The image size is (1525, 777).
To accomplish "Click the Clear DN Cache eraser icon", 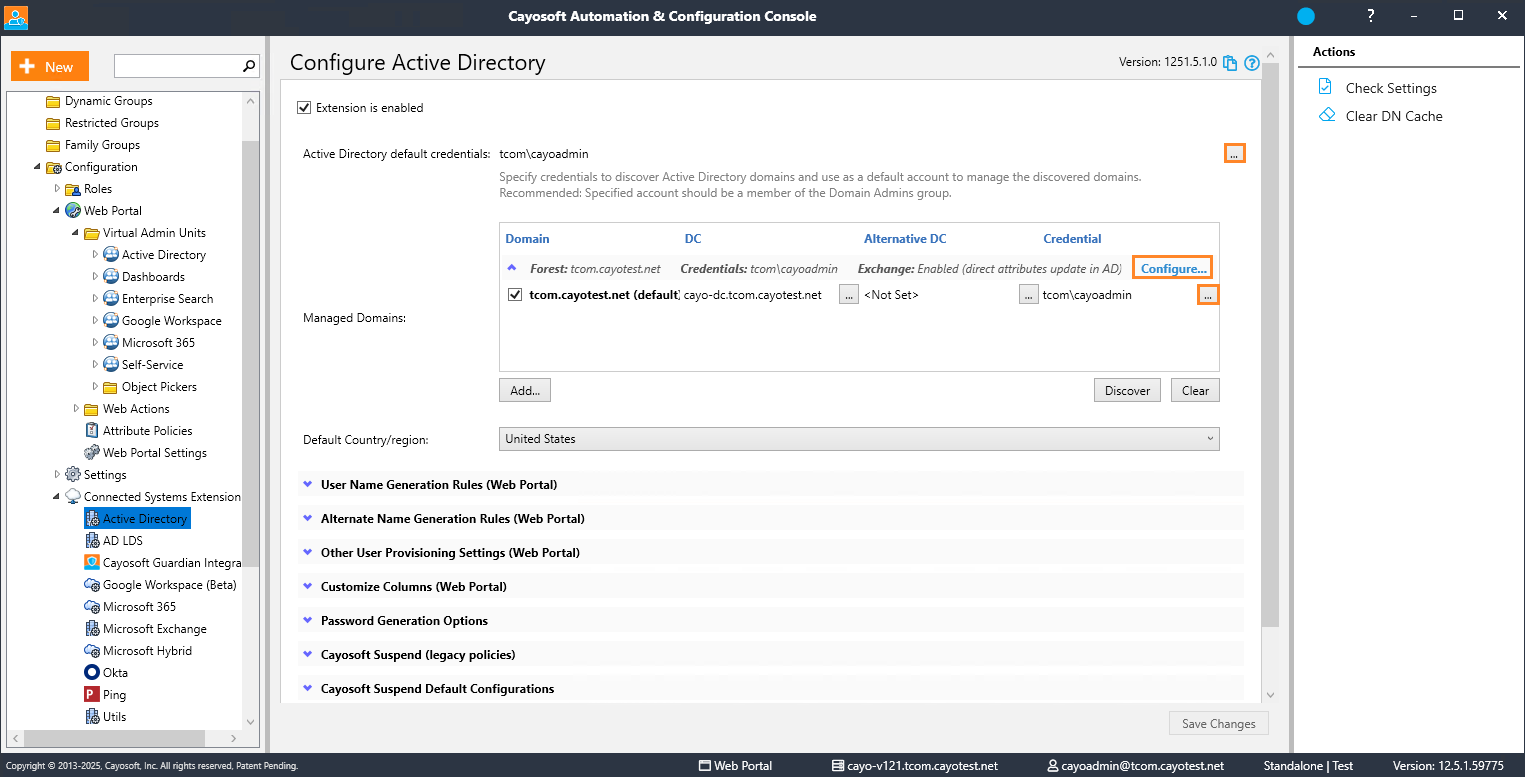I will click(1327, 115).
